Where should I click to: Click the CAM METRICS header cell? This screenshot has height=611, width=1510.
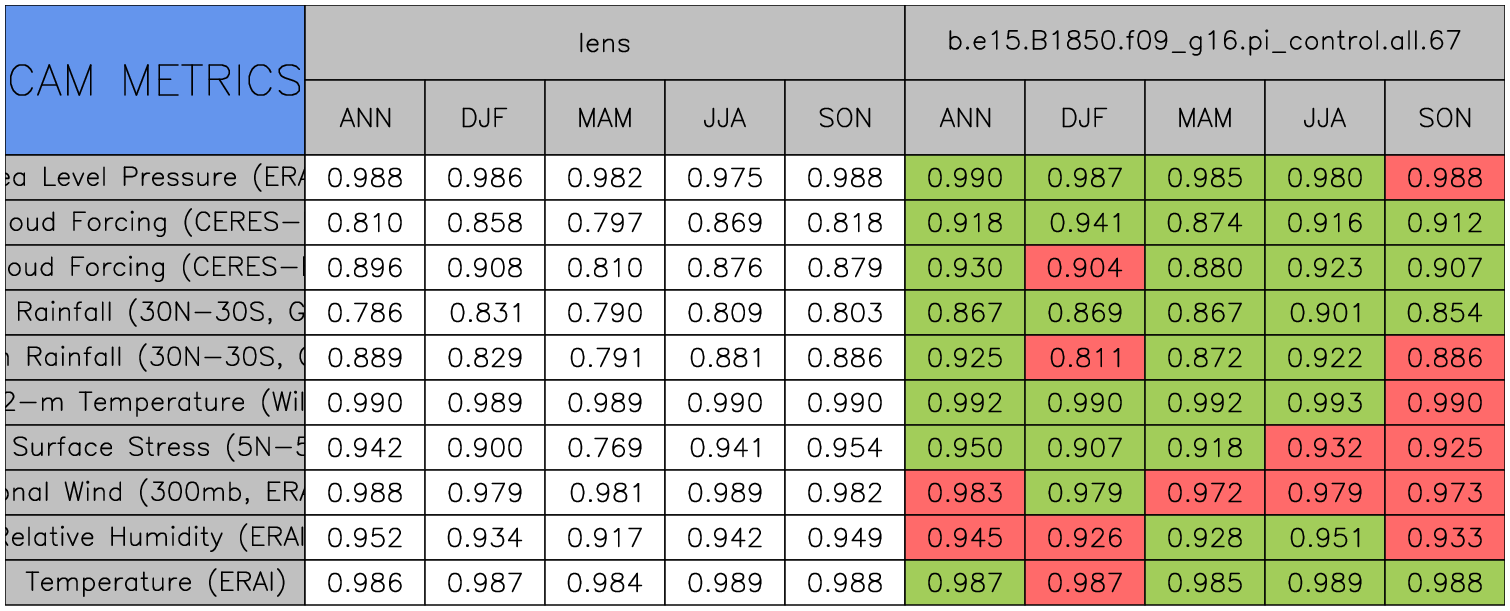click(155, 80)
